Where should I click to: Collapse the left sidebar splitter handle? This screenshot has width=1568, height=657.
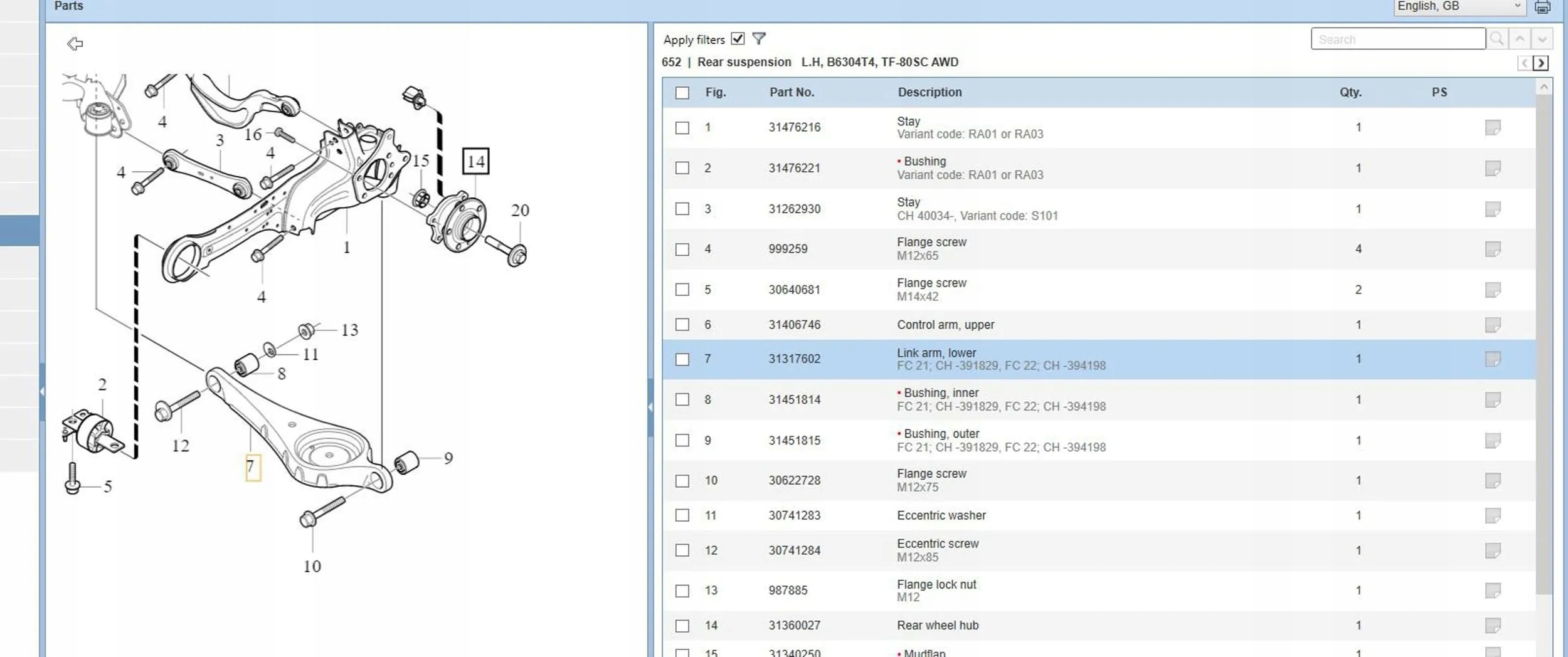point(42,392)
